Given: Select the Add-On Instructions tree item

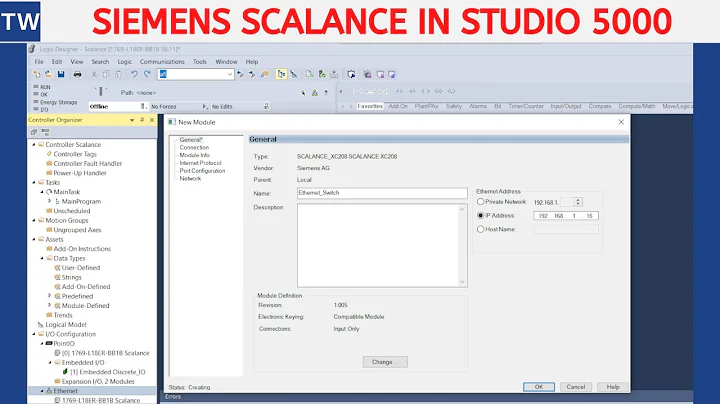Looking at the screenshot, I should point(82,248).
